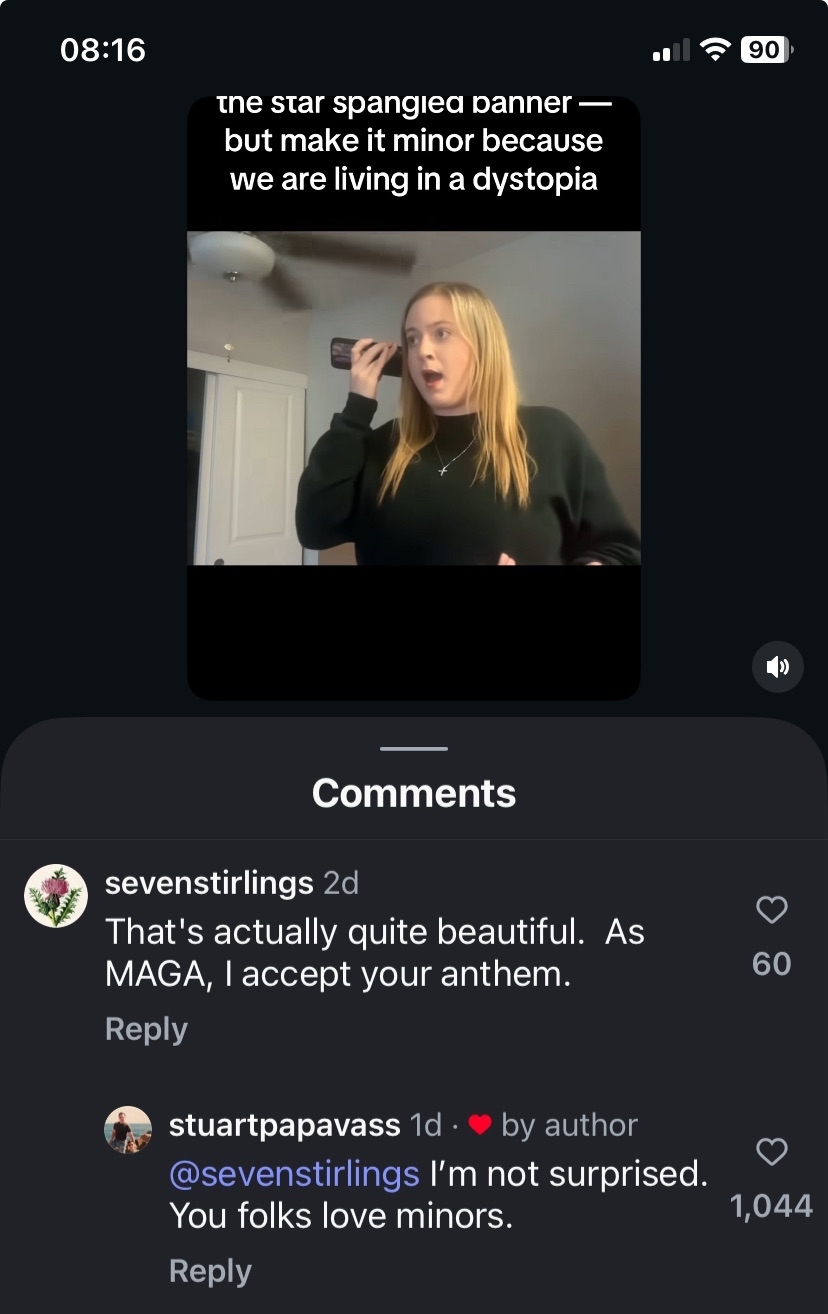View the 1,044 likes count
The width and height of the screenshot is (828, 1314).
coord(771,1206)
